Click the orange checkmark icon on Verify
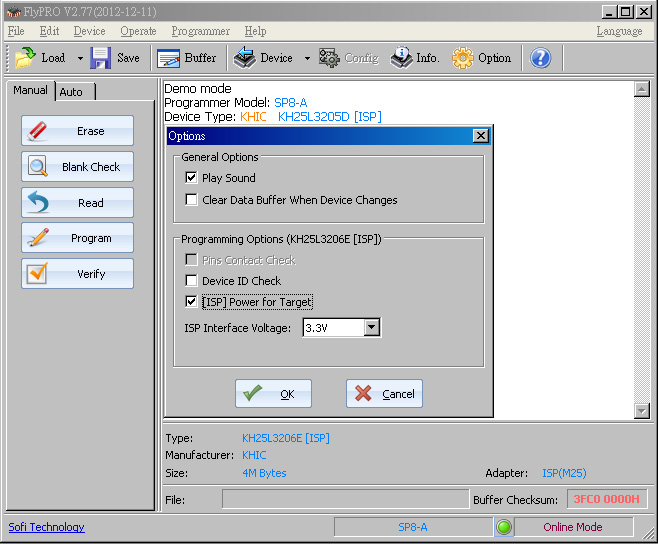The image size is (658, 544). coord(37,273)
